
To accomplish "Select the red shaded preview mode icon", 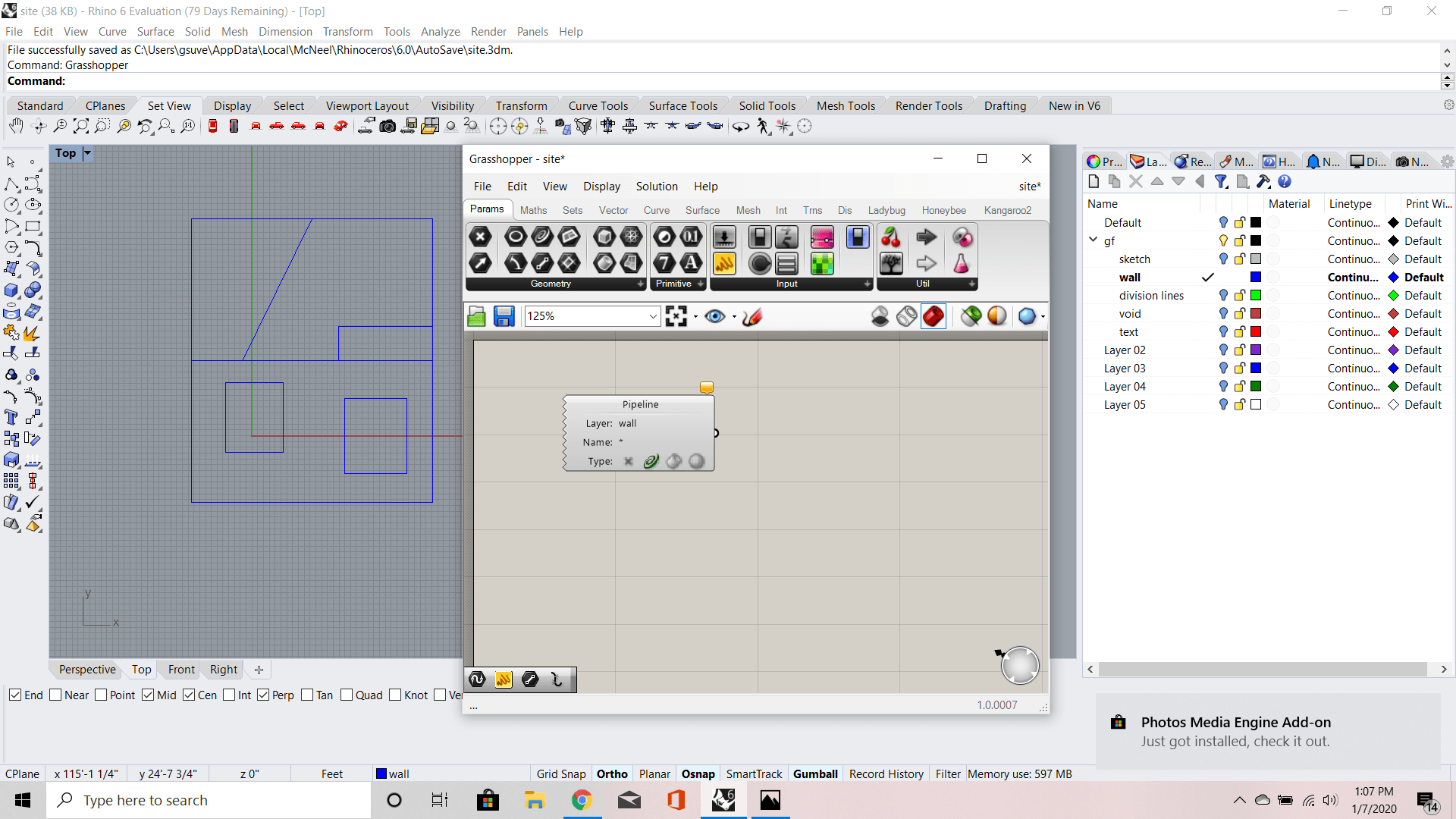I will (934, 316).
